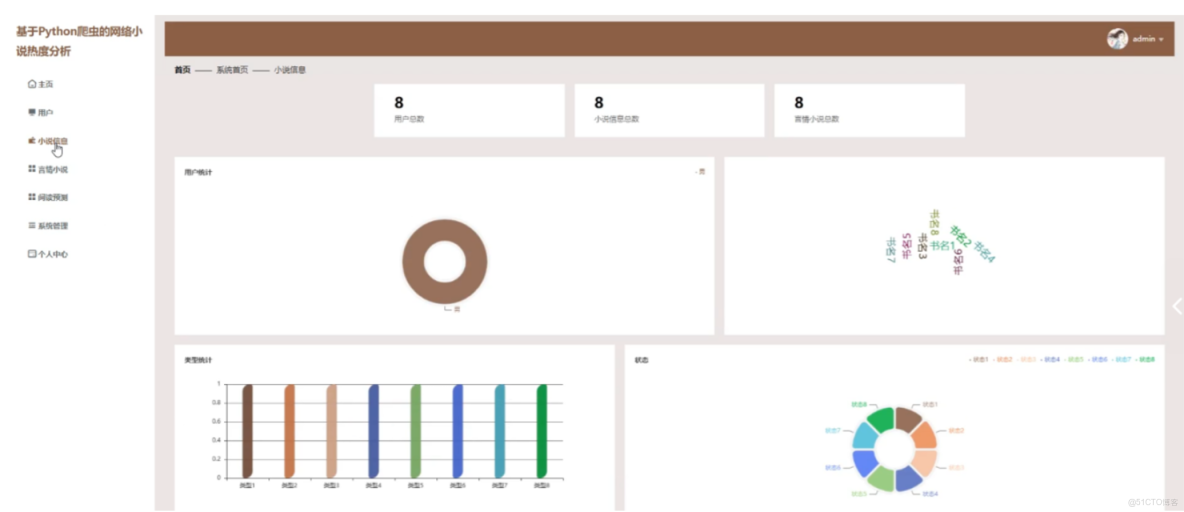Open the 用户 sidebar menu item

click(41, 113)
